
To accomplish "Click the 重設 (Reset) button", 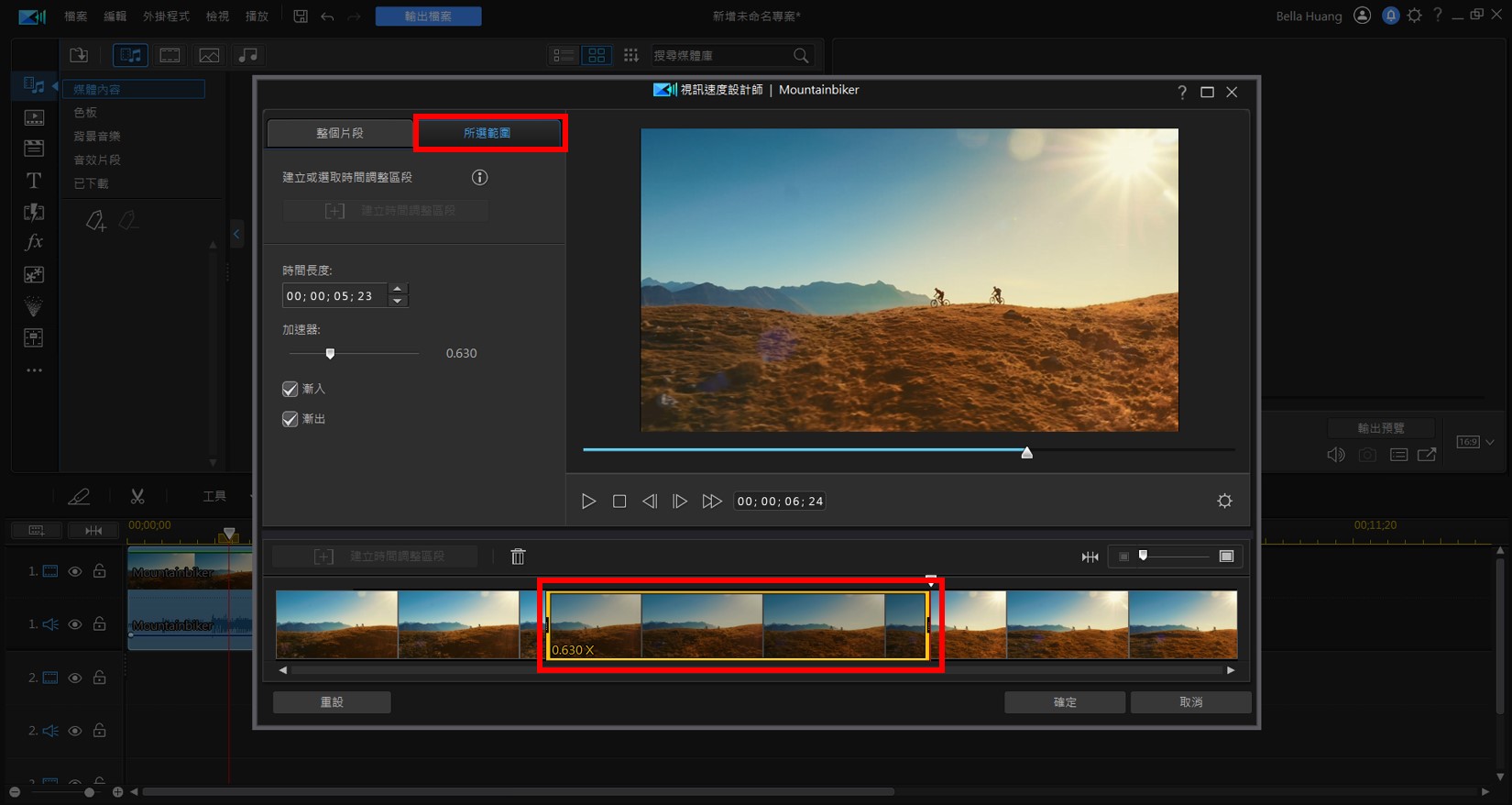I will pyautogui.click(x=332, y=702).
